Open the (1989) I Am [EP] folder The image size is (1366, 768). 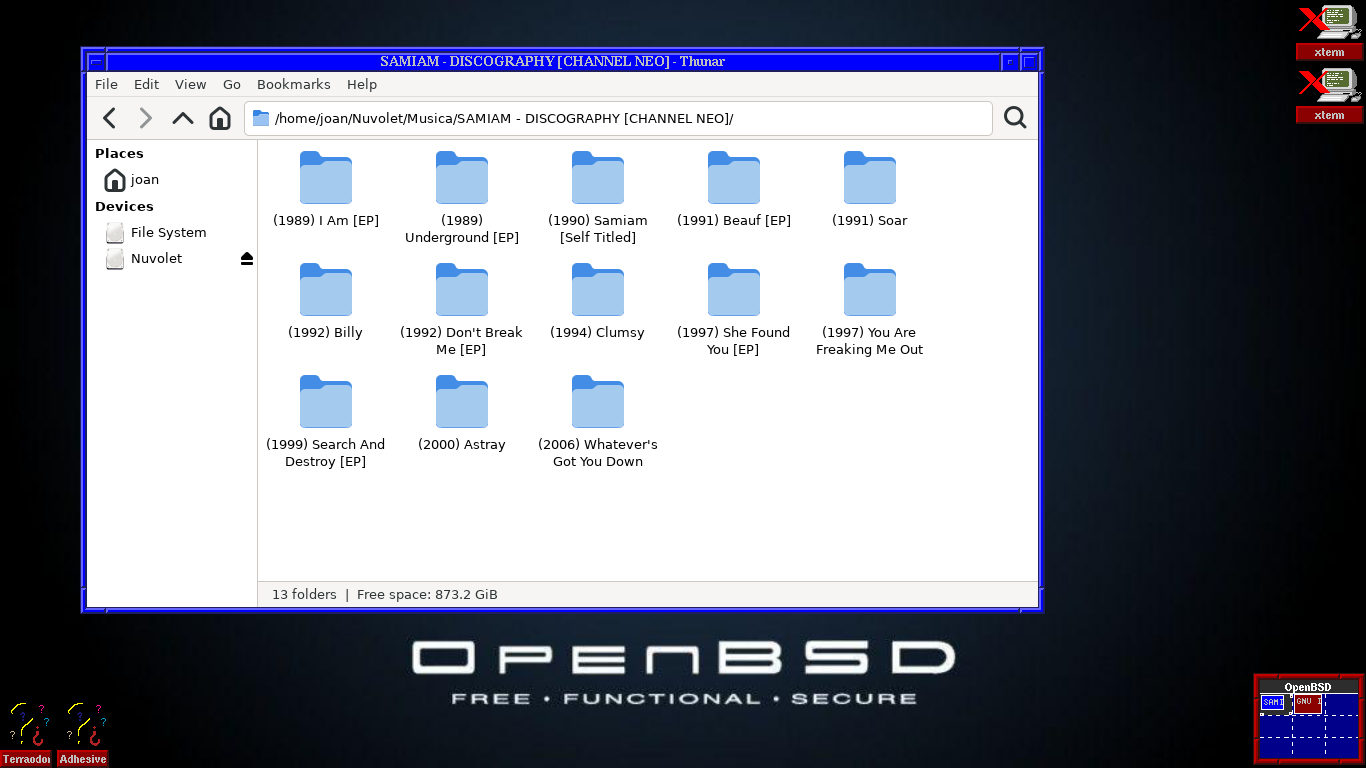(325, 178)
